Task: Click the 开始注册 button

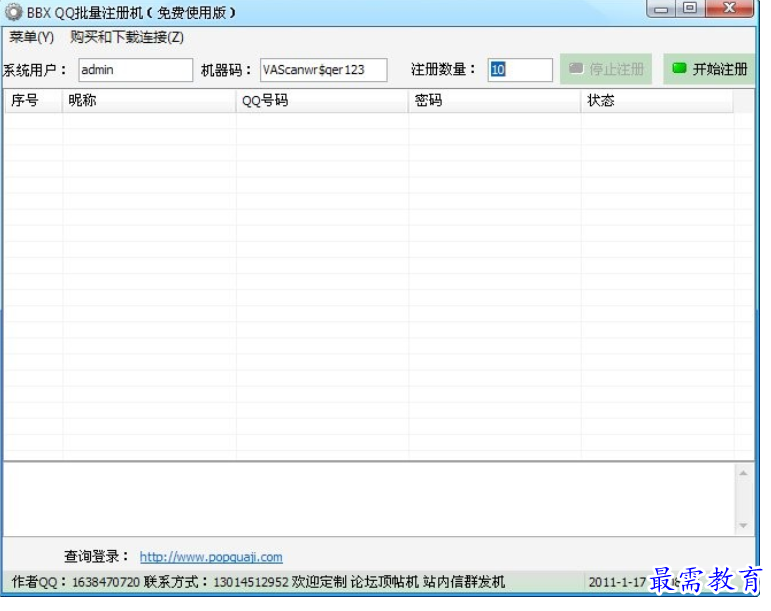Action: coord(709,69)
